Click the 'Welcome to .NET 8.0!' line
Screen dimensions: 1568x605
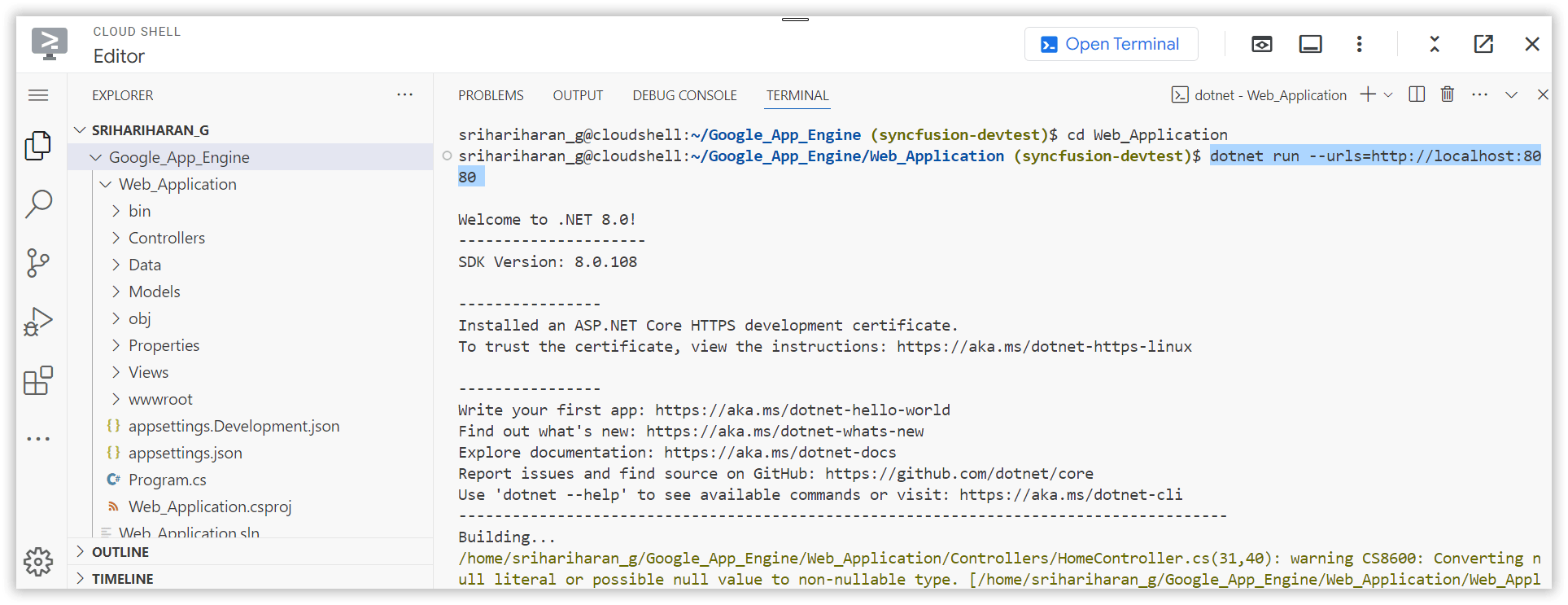coord(548,220)
